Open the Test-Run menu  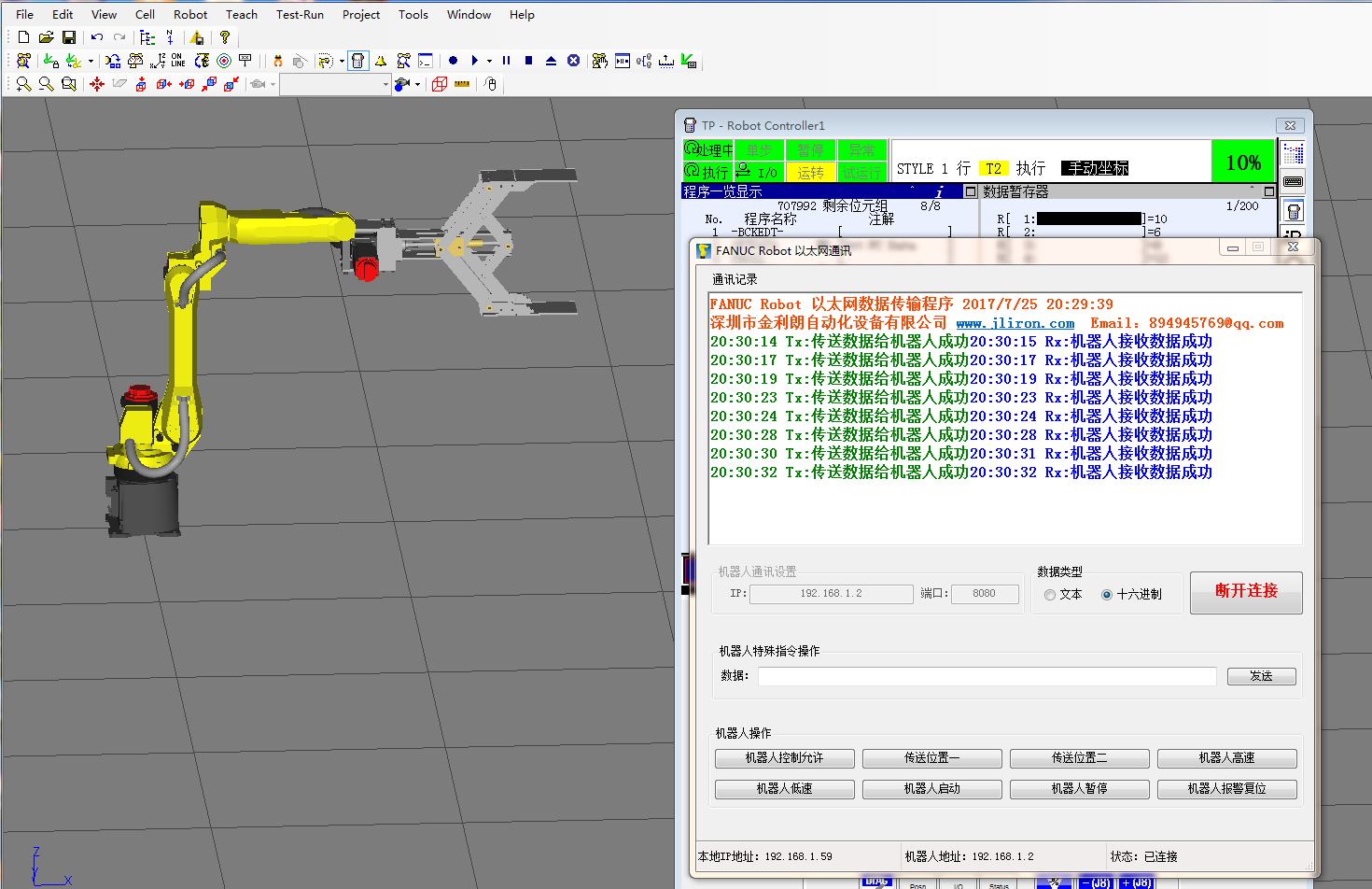(x=300, y=14)
